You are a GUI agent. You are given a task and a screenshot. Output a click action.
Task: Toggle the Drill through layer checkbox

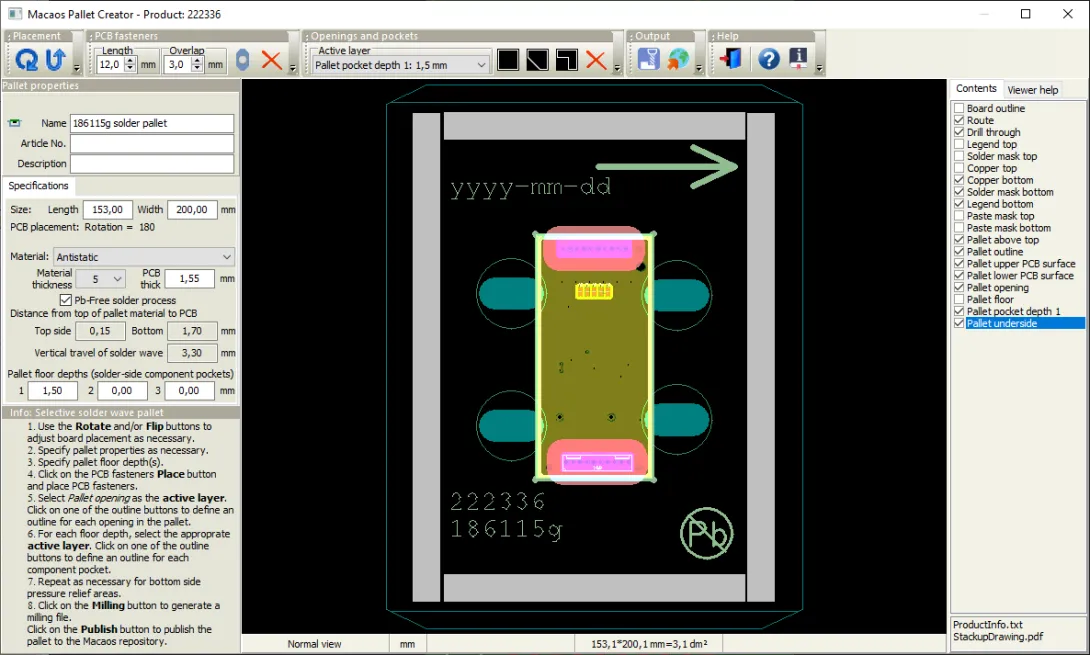pyautogui.click(x=959, y=132)
